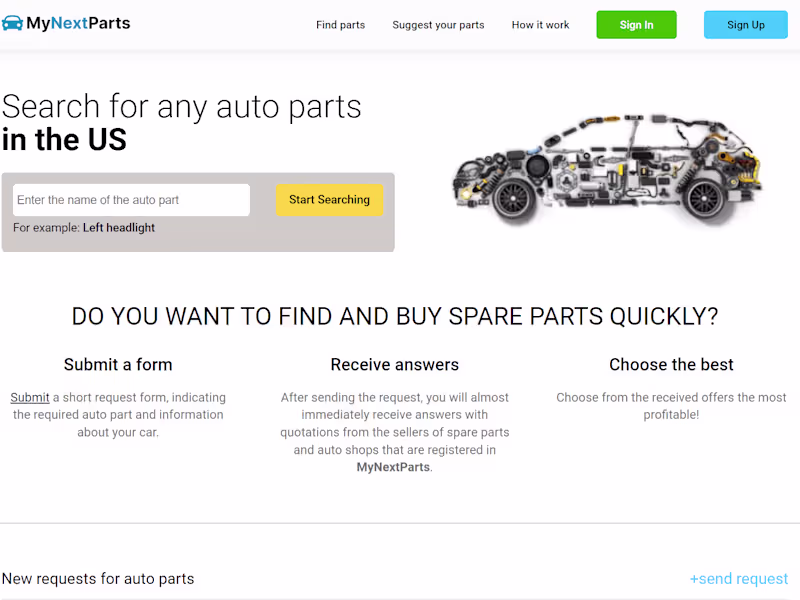Open the Find parts menu item

click(340, 25)
